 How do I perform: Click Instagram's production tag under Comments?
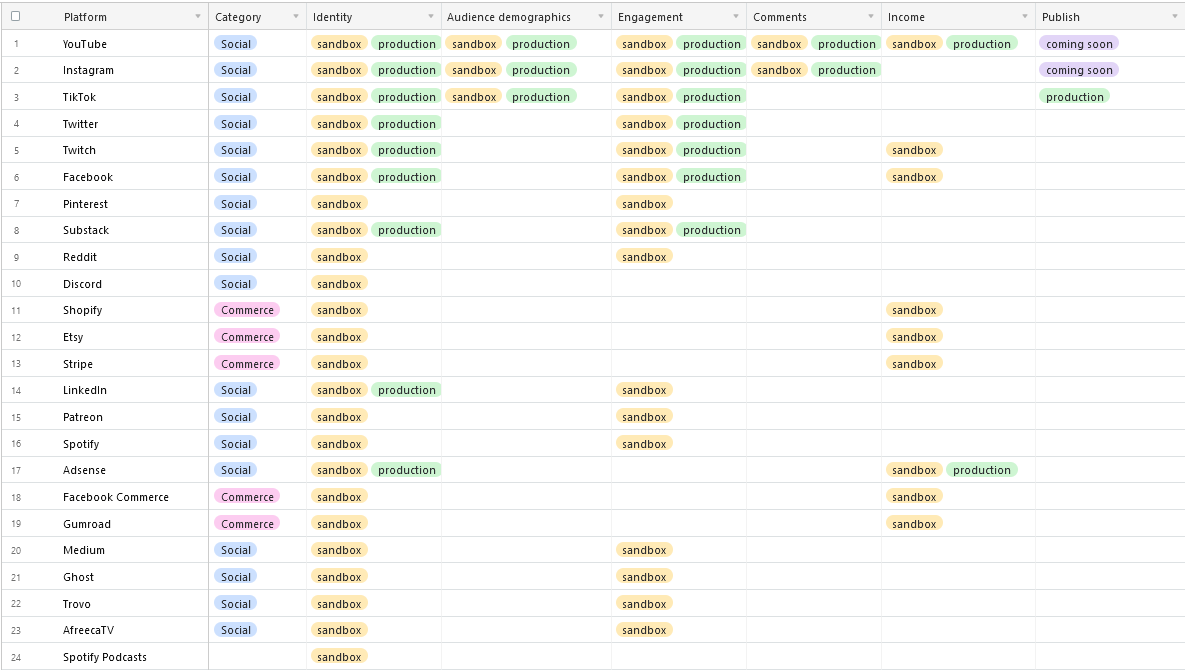tap(846, 70)
